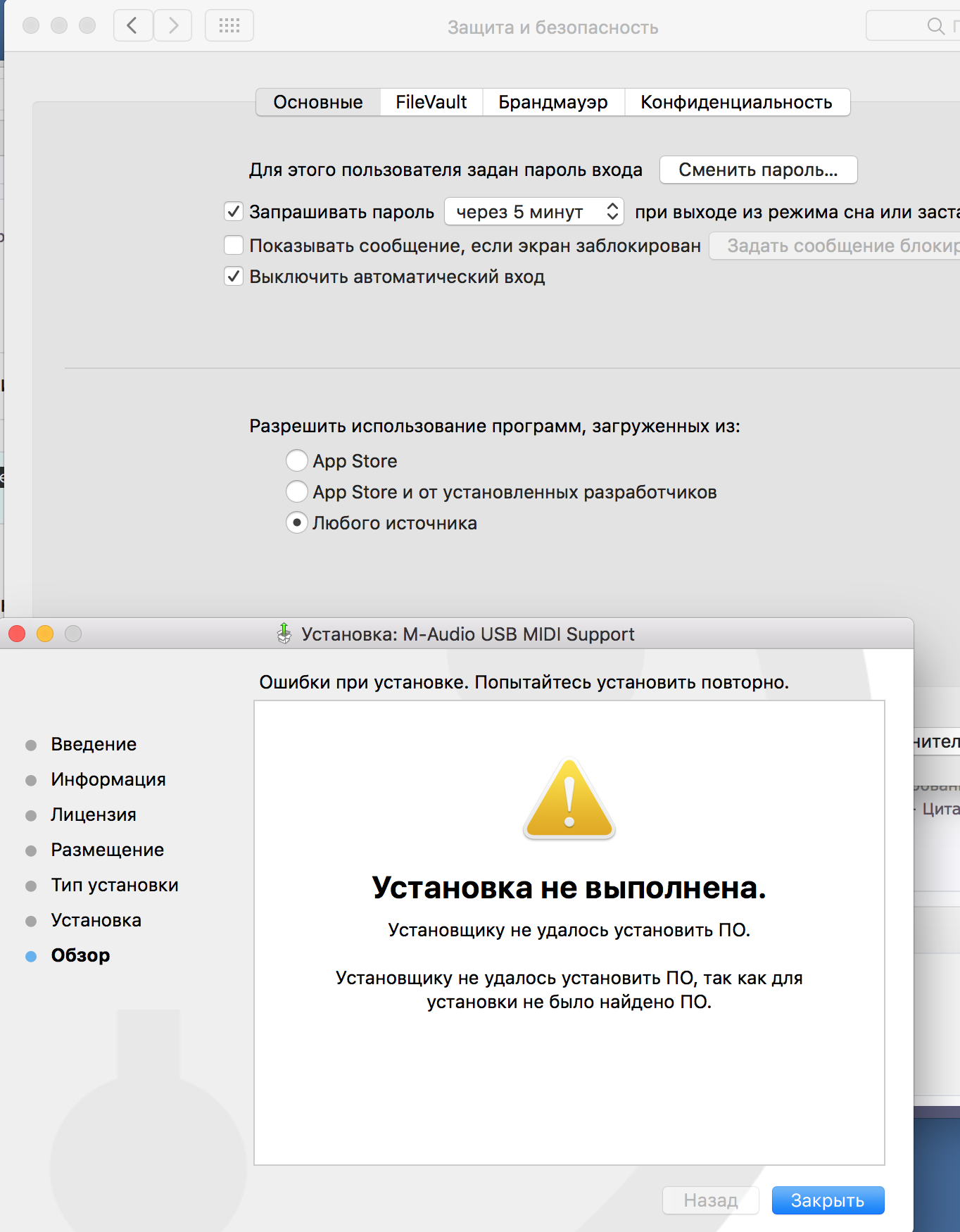Go back in System Preferences
Viewport: 960px width, 1232px height.
133,26
